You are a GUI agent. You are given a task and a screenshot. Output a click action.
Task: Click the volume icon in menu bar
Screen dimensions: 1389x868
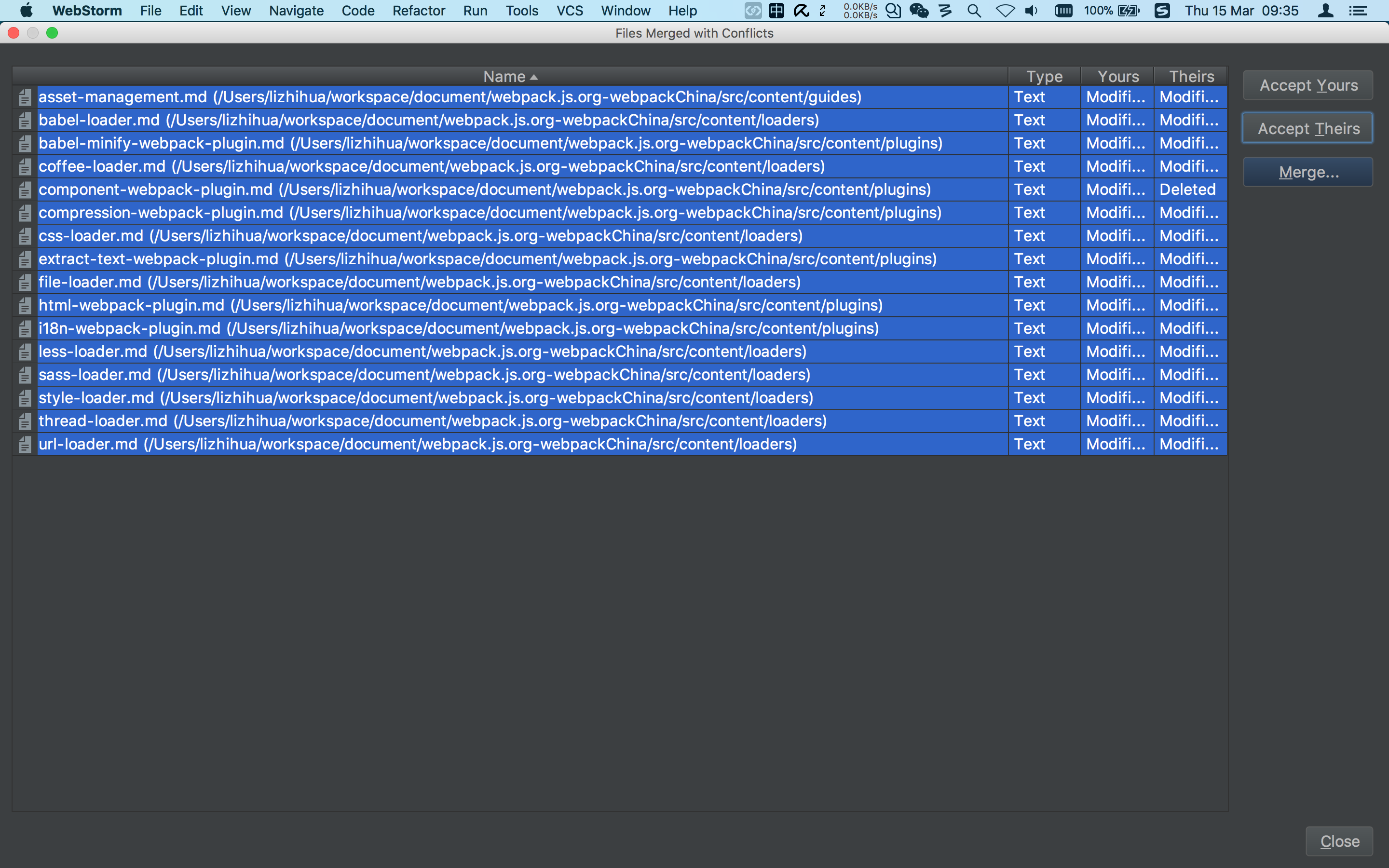pyautogui.click(x=1032, y=10)
